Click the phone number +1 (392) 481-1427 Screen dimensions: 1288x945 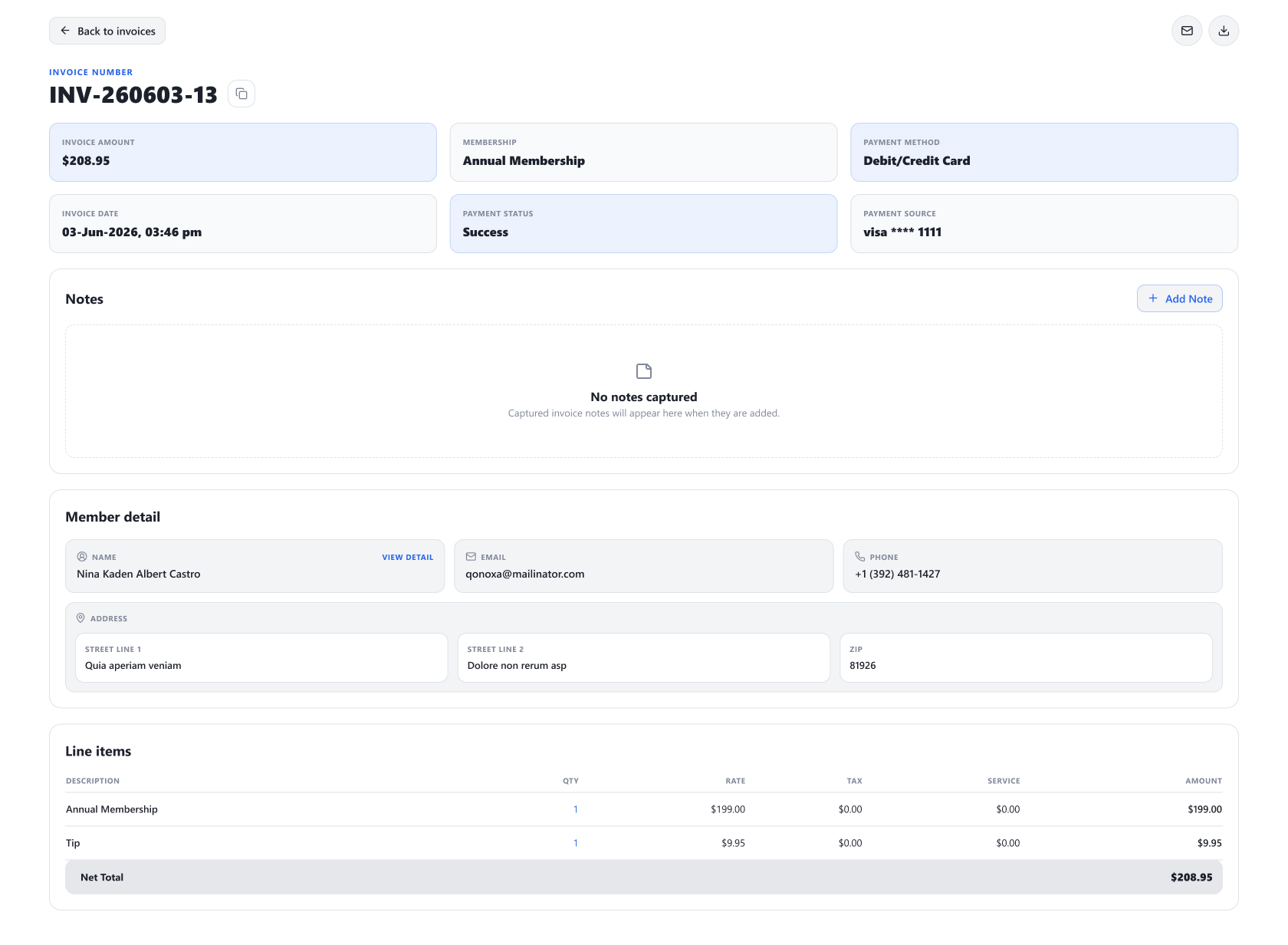pyautogui.click(x=898, y=574)
